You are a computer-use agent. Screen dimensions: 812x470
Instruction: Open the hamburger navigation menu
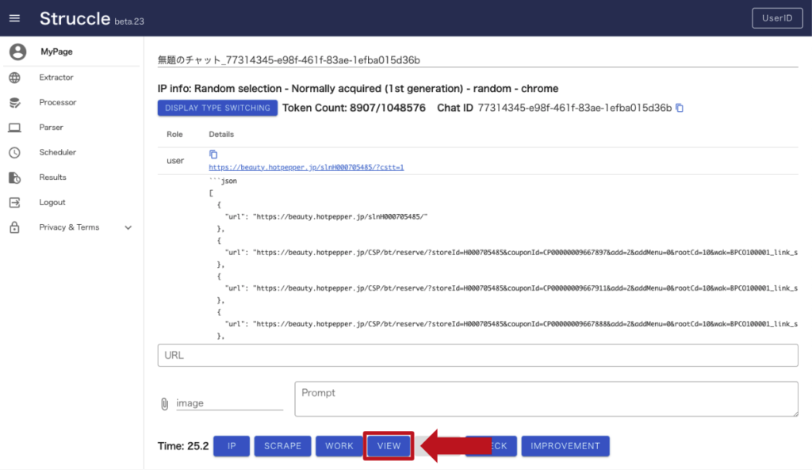click(14, 18)
